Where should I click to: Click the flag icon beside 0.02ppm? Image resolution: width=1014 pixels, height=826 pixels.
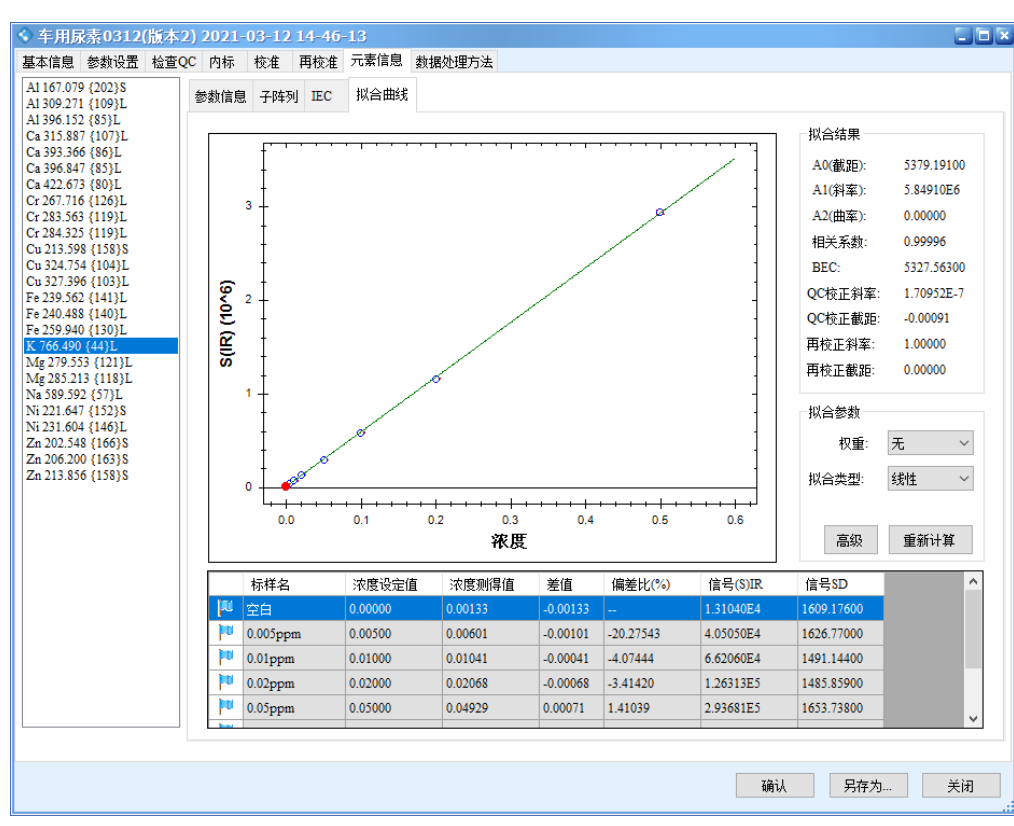(225, 683)
